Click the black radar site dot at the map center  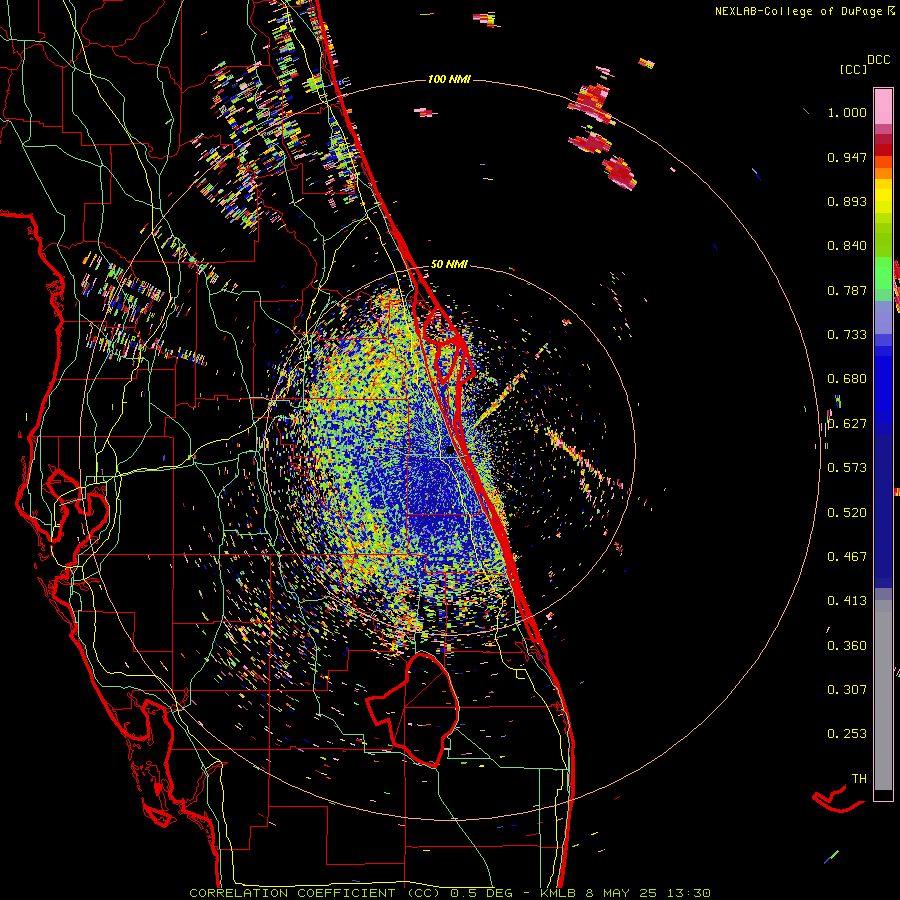[449, 451]
